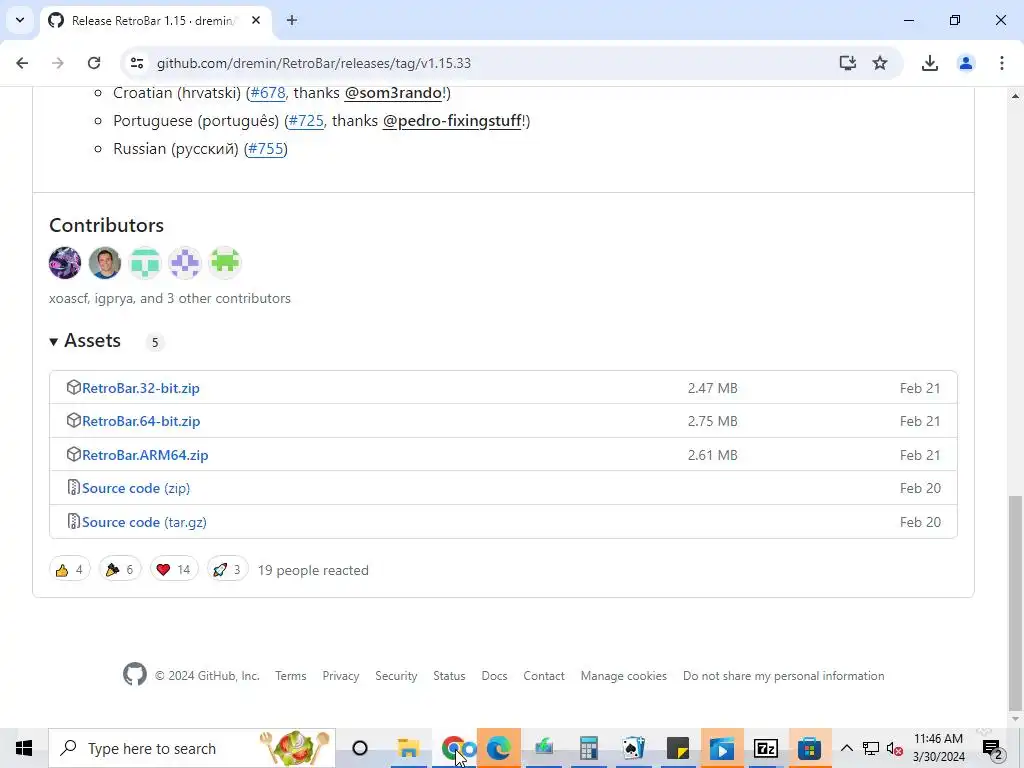
Task: Open the notification center icon
Action: [992, 748]
